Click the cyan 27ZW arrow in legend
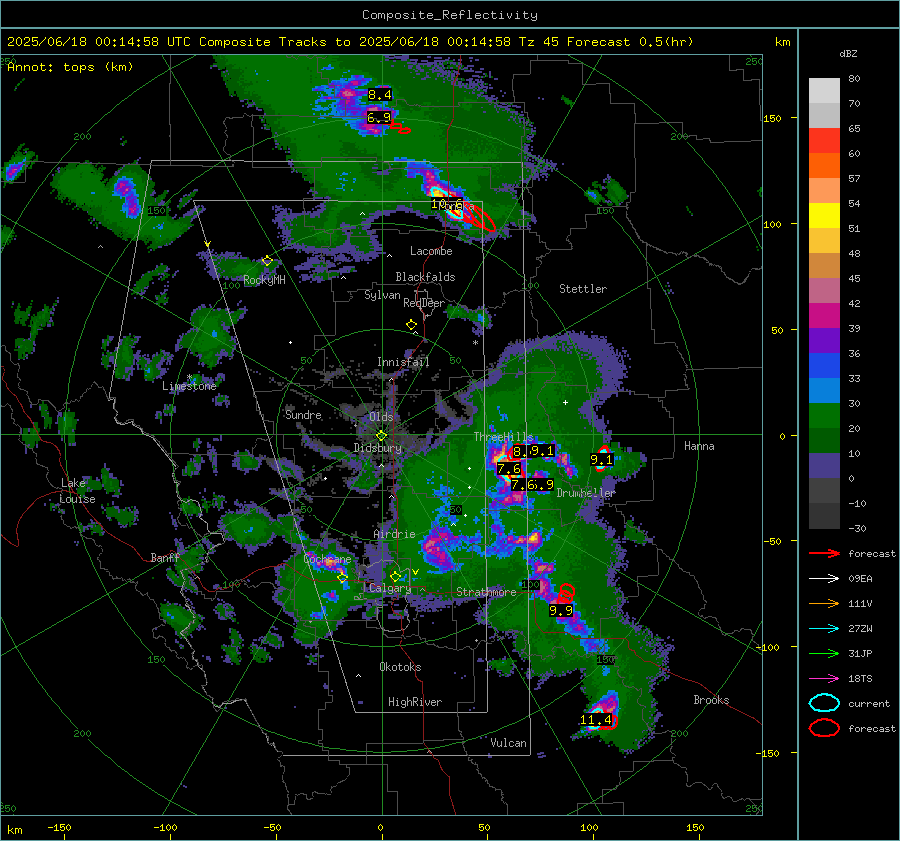This screenshot has width=900, height=841. (x=824, y=629)
